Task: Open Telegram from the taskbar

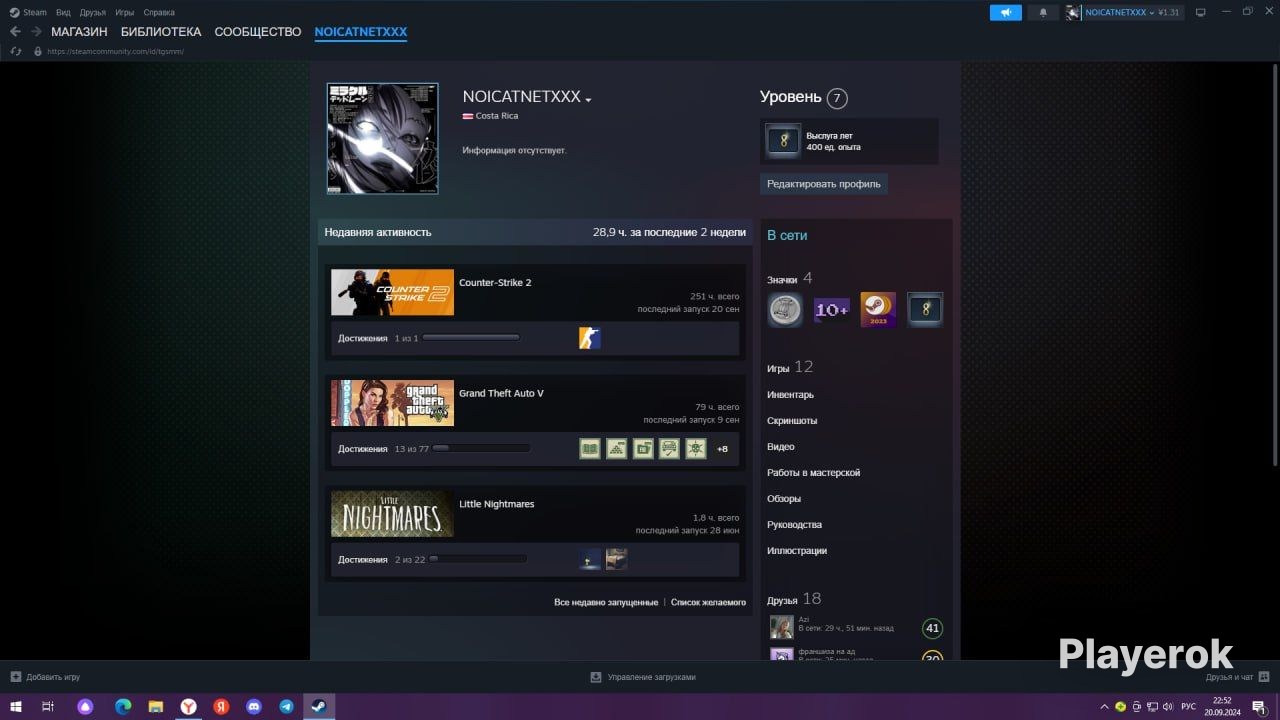Action: point(287,706)
